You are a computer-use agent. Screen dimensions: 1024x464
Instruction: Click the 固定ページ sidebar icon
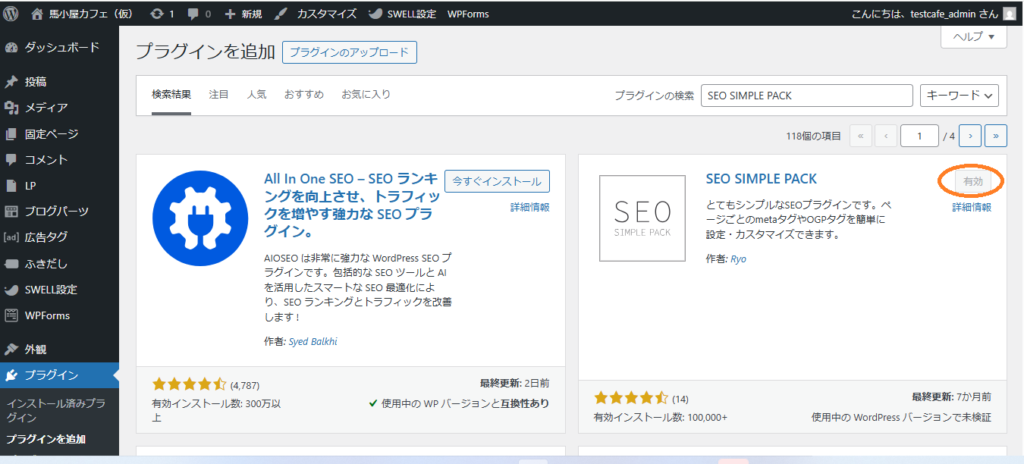[x=11, y=134]
